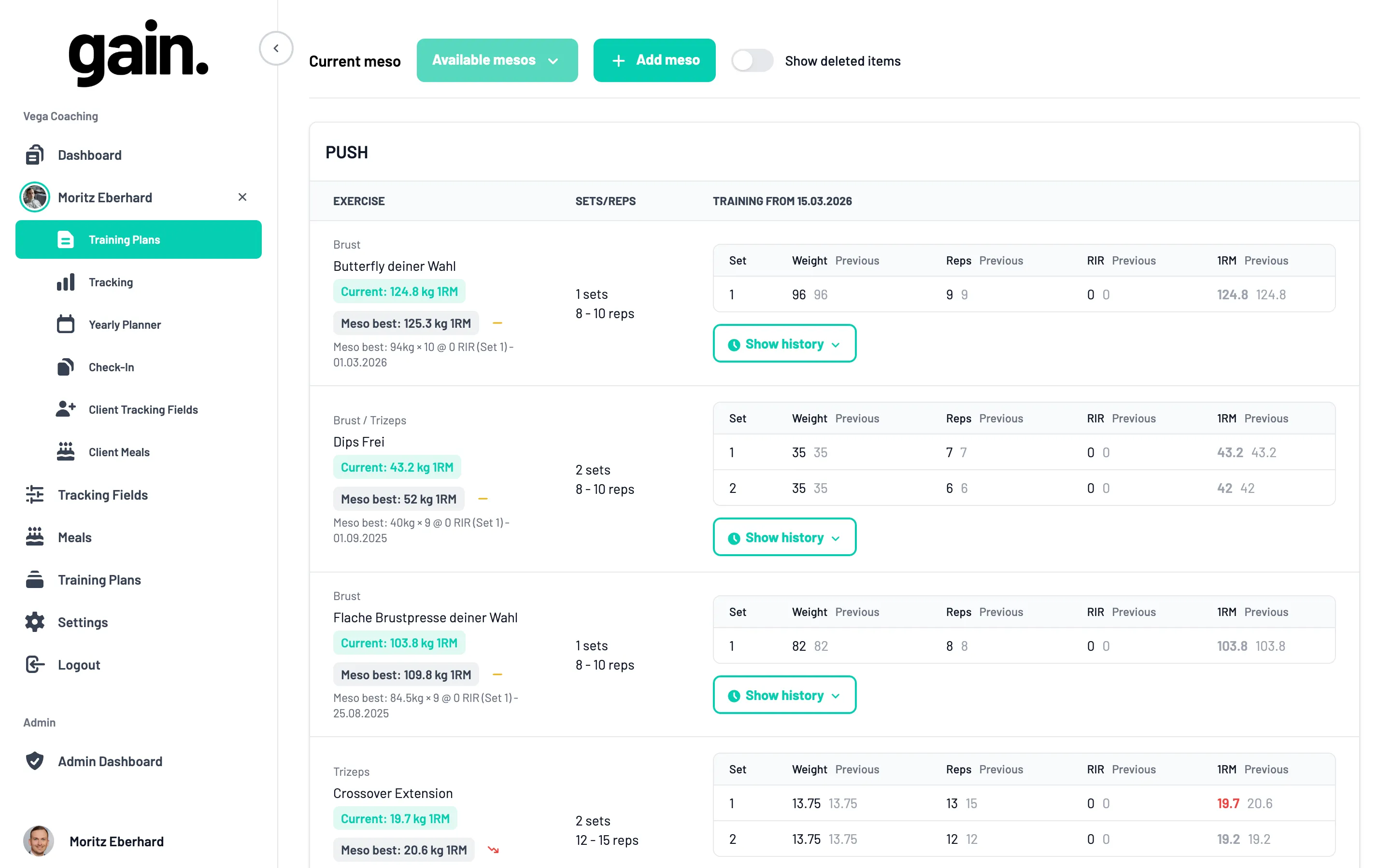Close the Moritz Eberhard client section
The image size is (1391, 868).
[242, 197]
